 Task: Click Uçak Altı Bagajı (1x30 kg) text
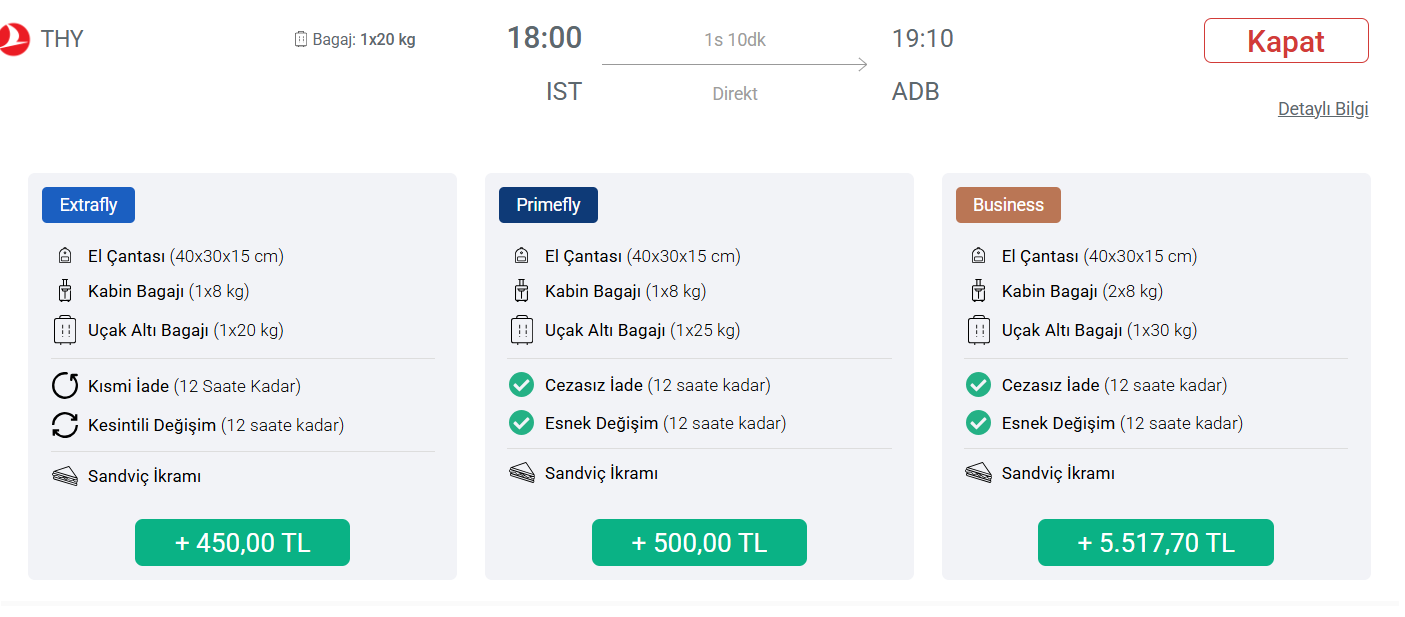[x=1100, y=330]
